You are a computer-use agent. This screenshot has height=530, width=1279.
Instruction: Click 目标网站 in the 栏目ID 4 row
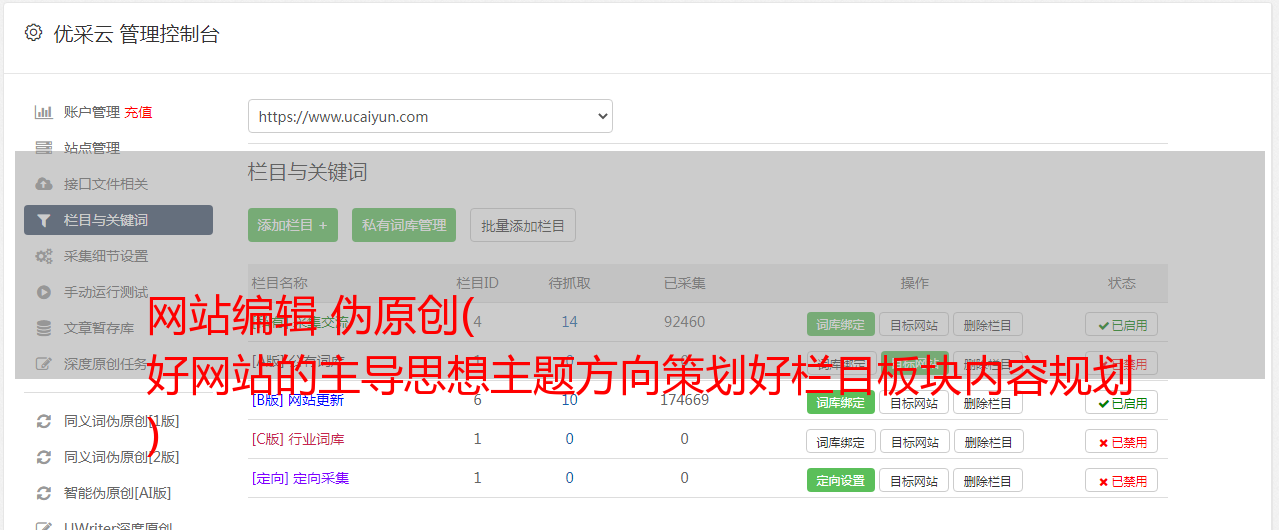[914, 324]
